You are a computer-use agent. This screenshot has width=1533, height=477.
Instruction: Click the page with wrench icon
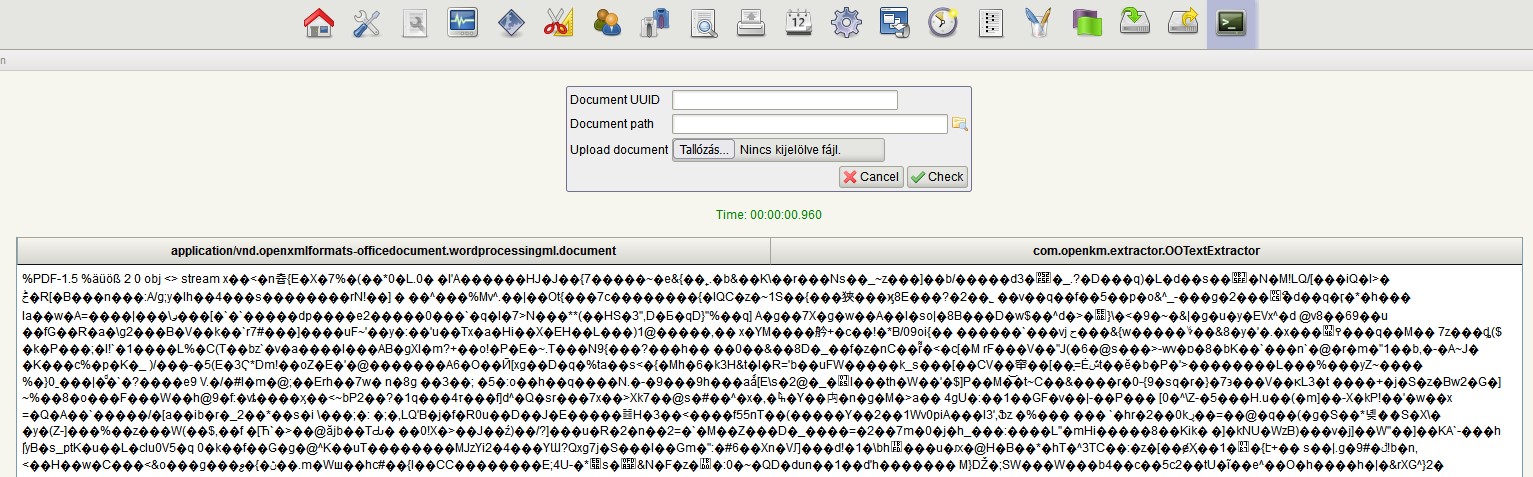click(415, 23)
